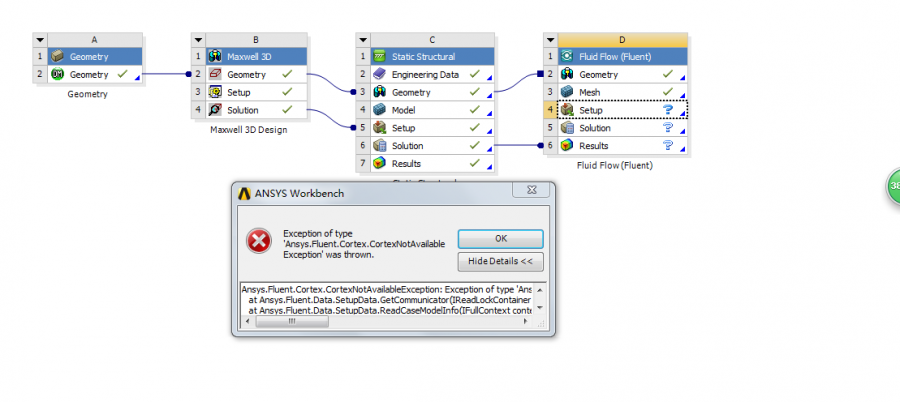Click the red error icon in dialog
This screenshot has width=900, height=402.
pyautogui.click(x=259, y=241)
